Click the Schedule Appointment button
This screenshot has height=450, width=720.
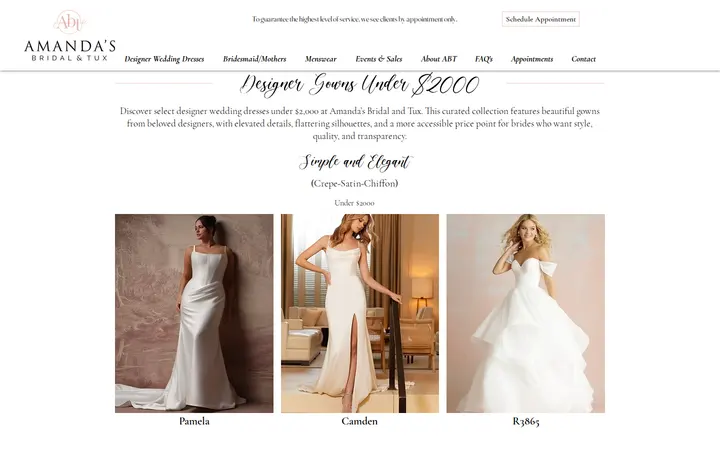[x=540, y=19]
